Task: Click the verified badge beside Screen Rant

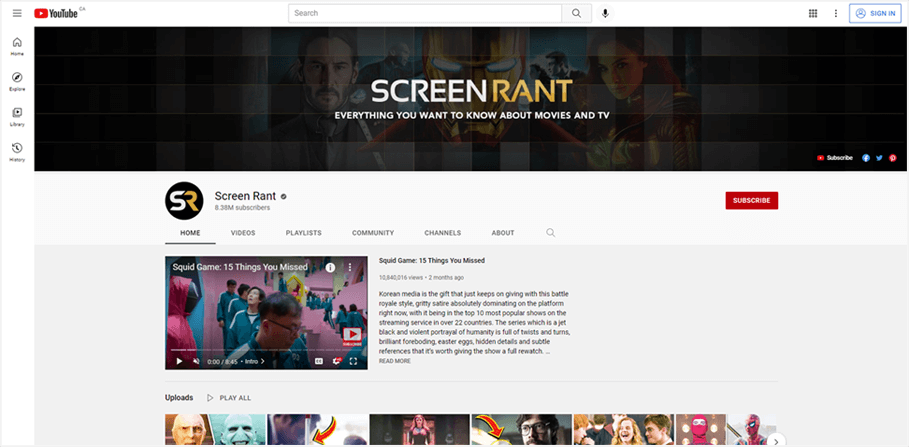Action: point(283,197)
